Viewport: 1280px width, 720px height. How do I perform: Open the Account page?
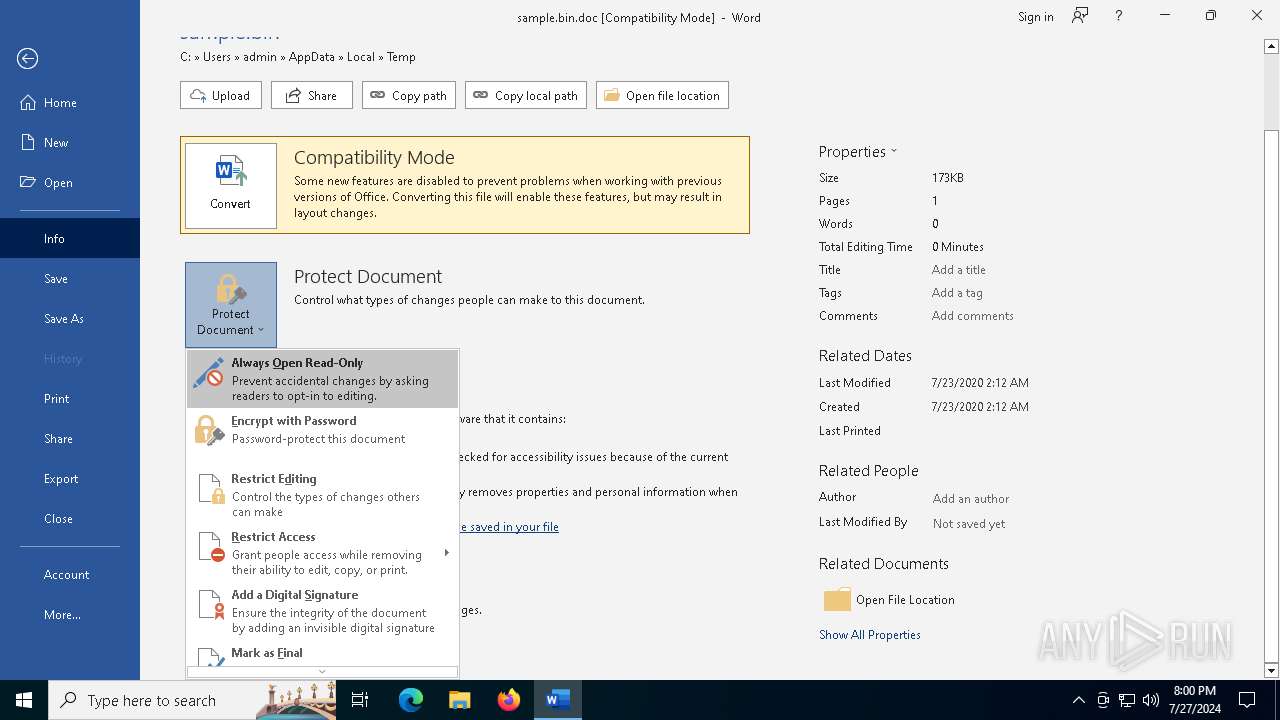[70, 575]
